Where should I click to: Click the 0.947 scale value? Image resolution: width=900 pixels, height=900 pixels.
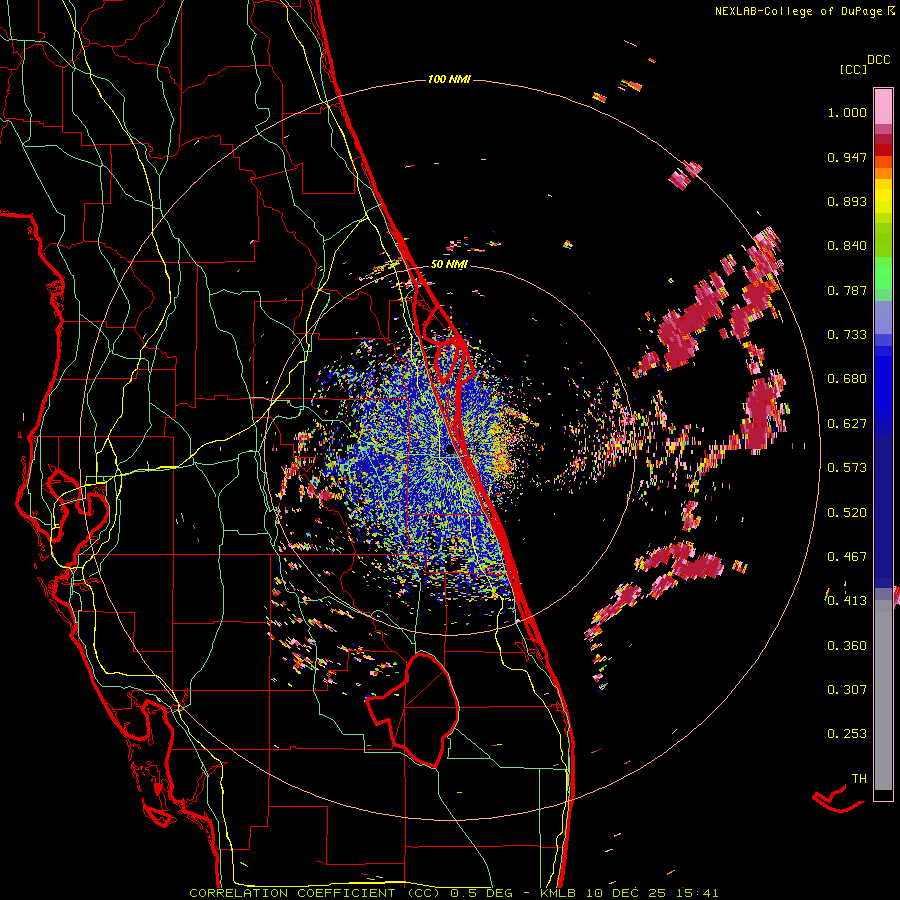click(x=847, y=157)
